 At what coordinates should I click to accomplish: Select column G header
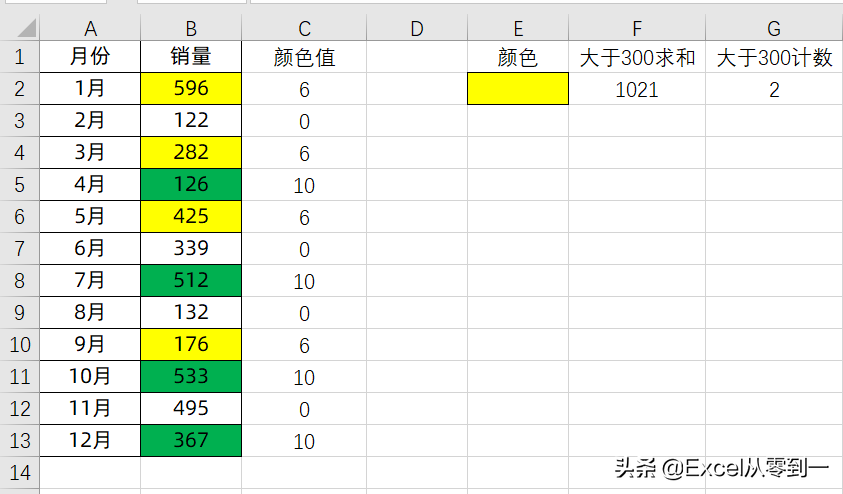coord(774,28)
